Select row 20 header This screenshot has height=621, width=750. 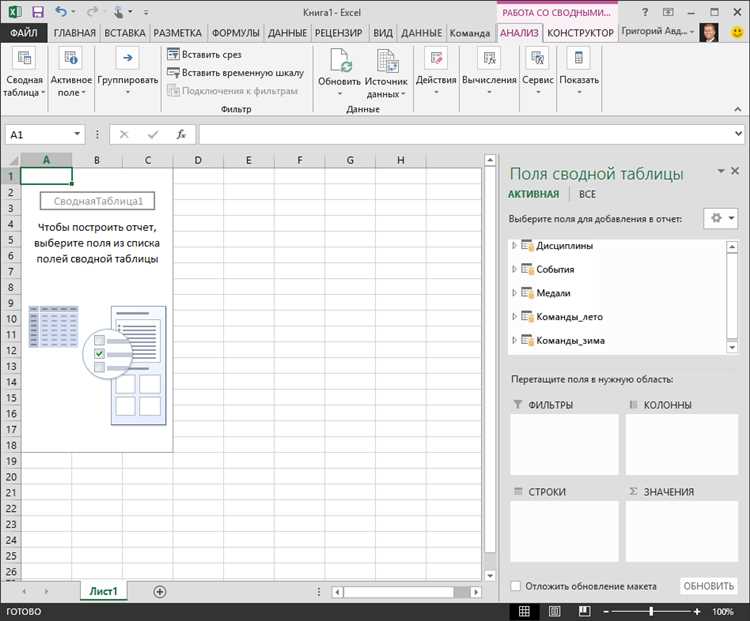coord(11,477)
